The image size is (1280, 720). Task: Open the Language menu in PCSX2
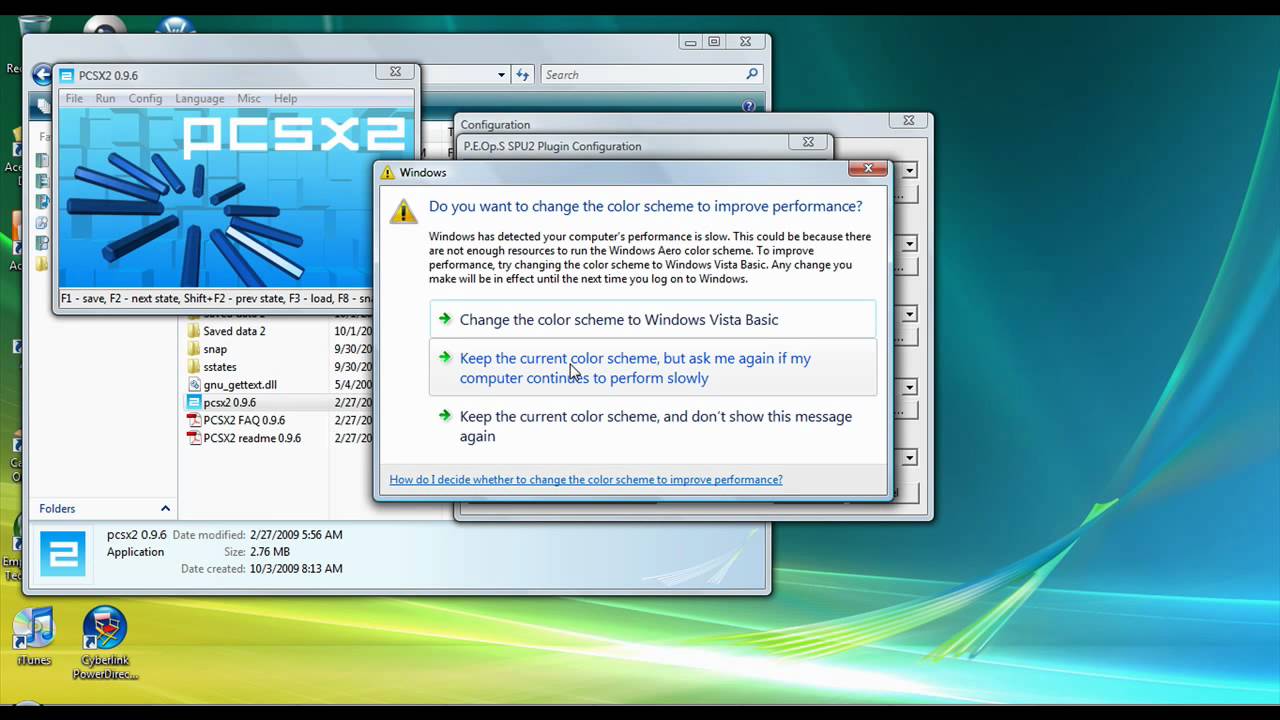(x=199, y=99)
